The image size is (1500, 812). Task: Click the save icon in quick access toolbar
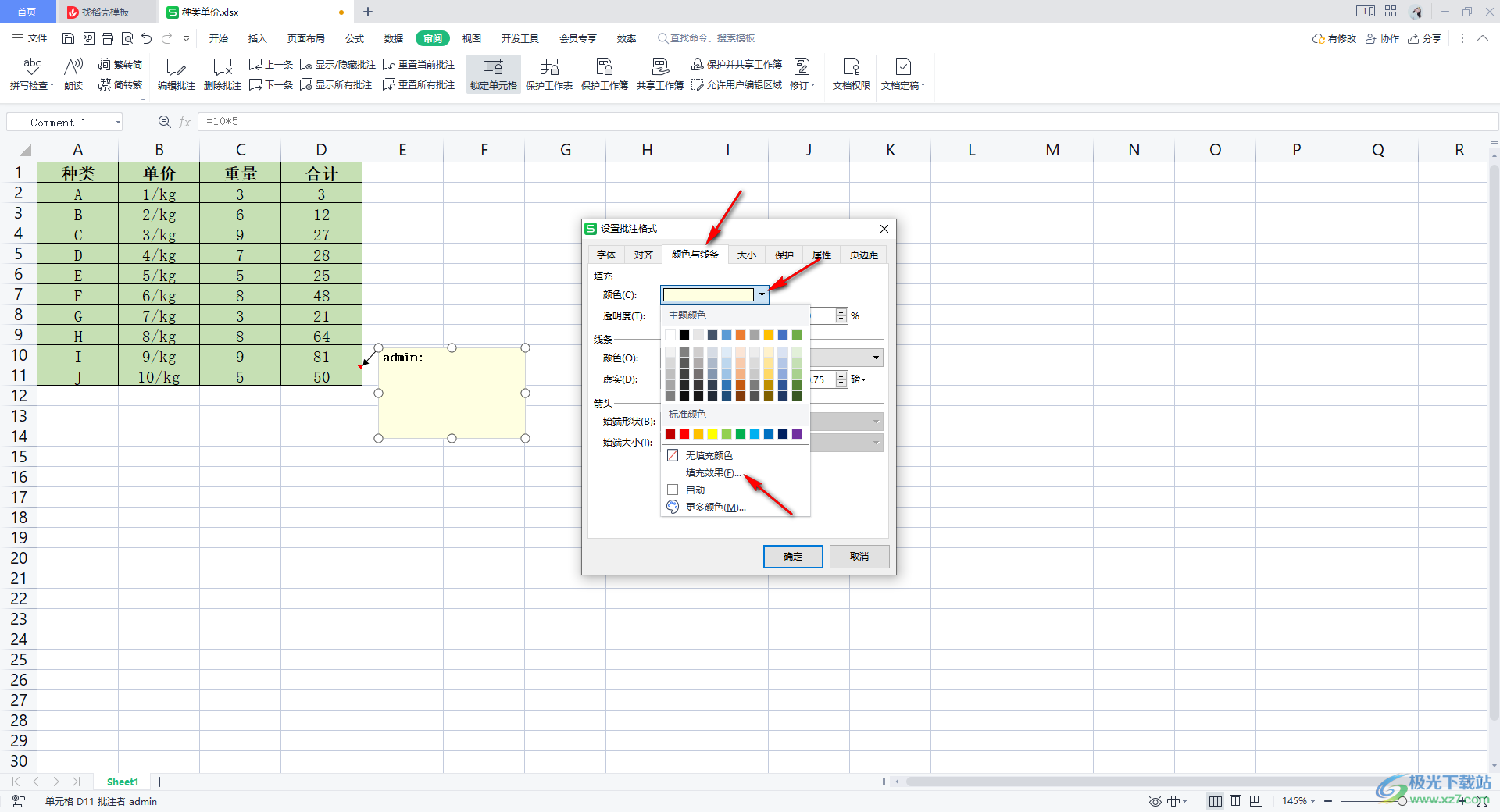68,38
